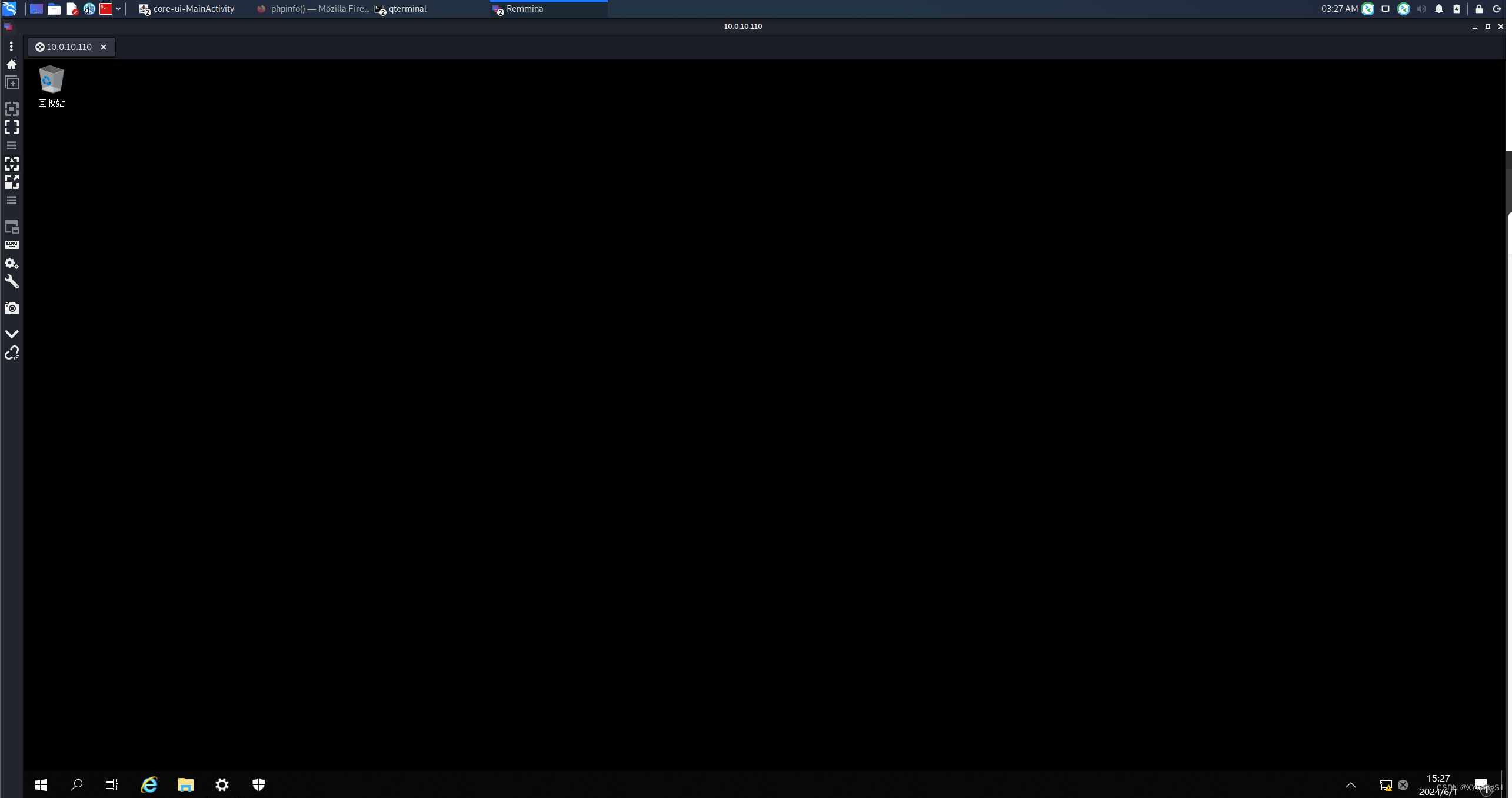Open the file manager launcher in the Kali panel
Image resolution: width=1512 pixels, height=798 pixels.
54,9
